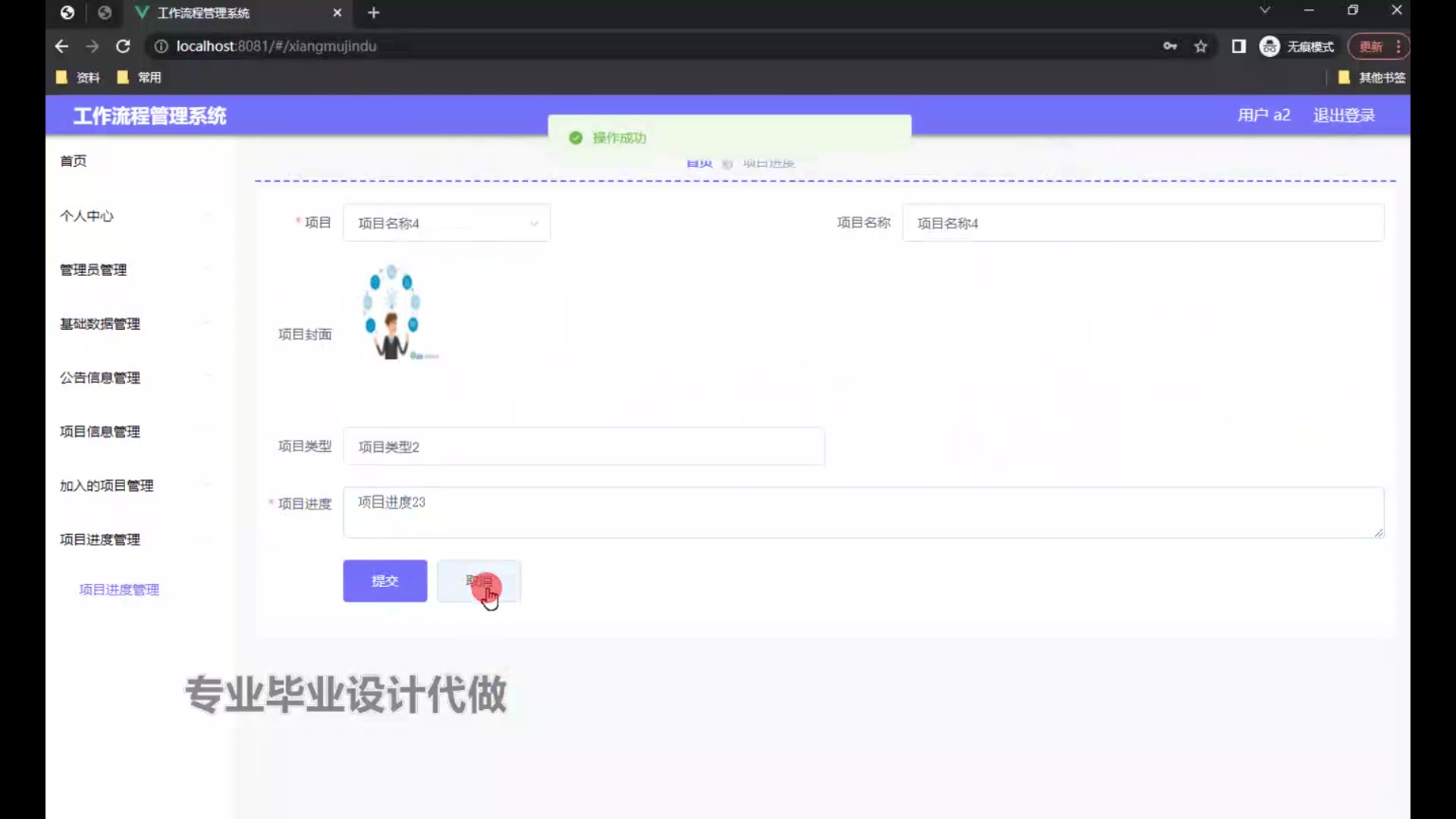Click the incognito mode icon
The height and width of the screenshot is (819, 1456).
point(1269,46)
